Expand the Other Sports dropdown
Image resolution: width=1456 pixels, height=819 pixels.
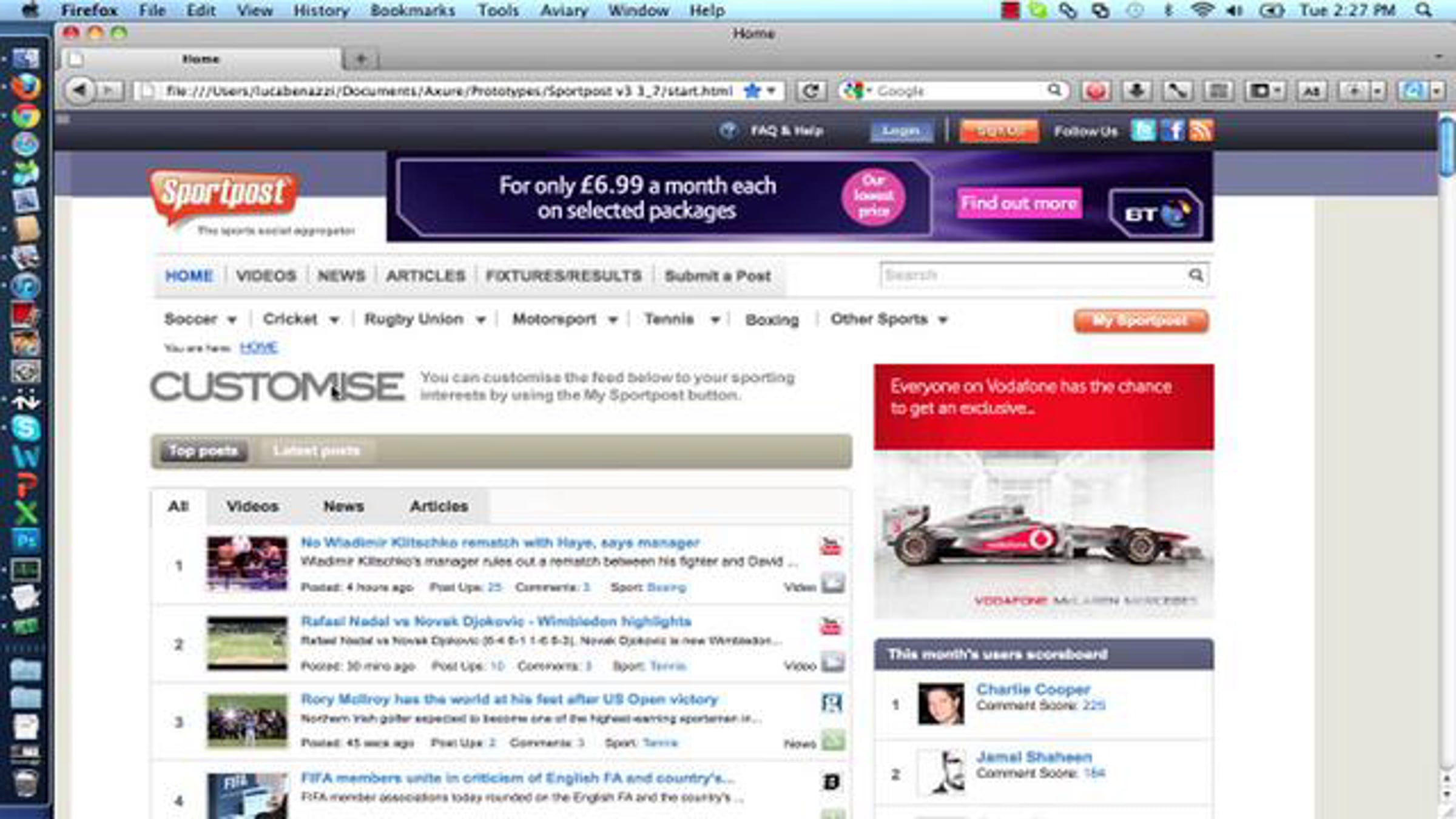click(889, 320)
